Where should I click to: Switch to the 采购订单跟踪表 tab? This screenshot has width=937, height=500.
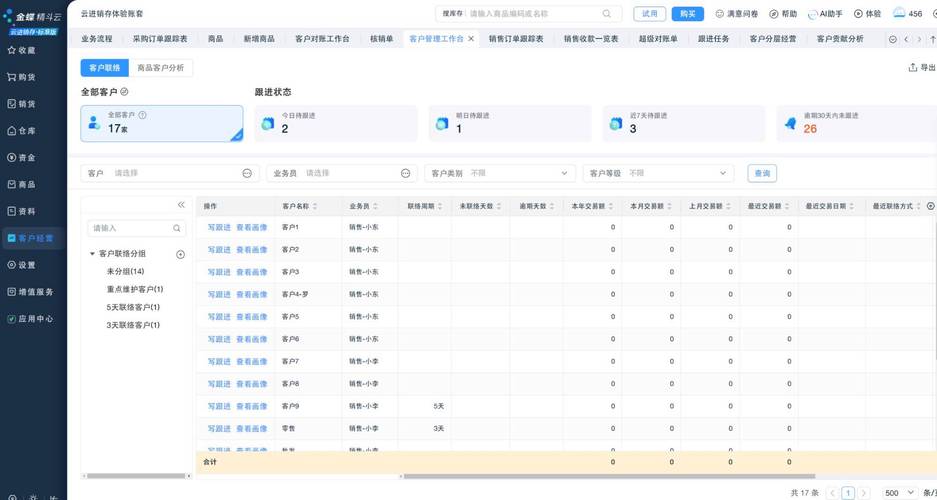click(160, 39)
